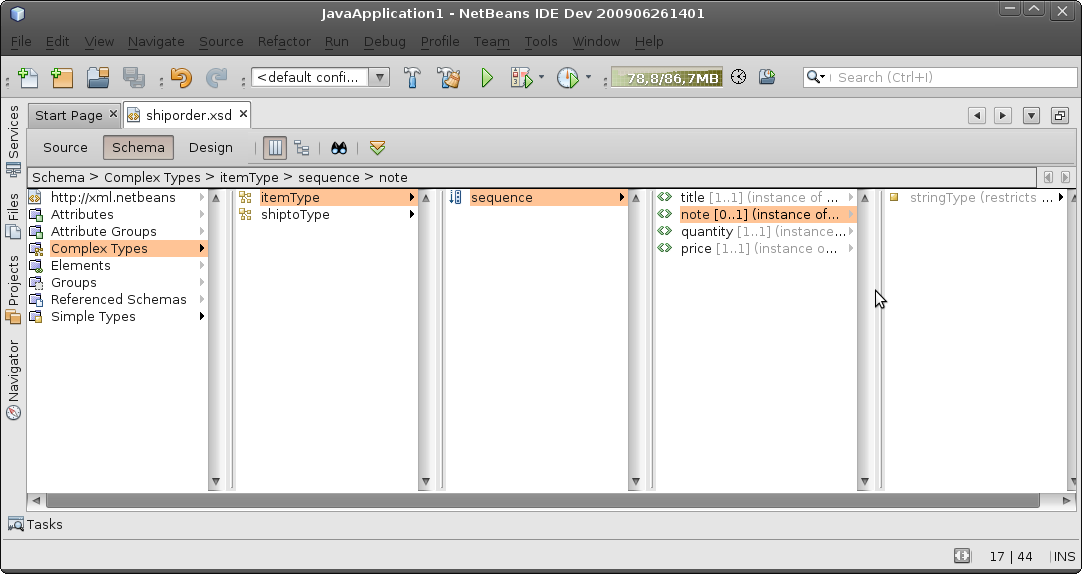Click the INS insert mode indicator
This screenshot has height=574, width=1082.
[1064, 556]
